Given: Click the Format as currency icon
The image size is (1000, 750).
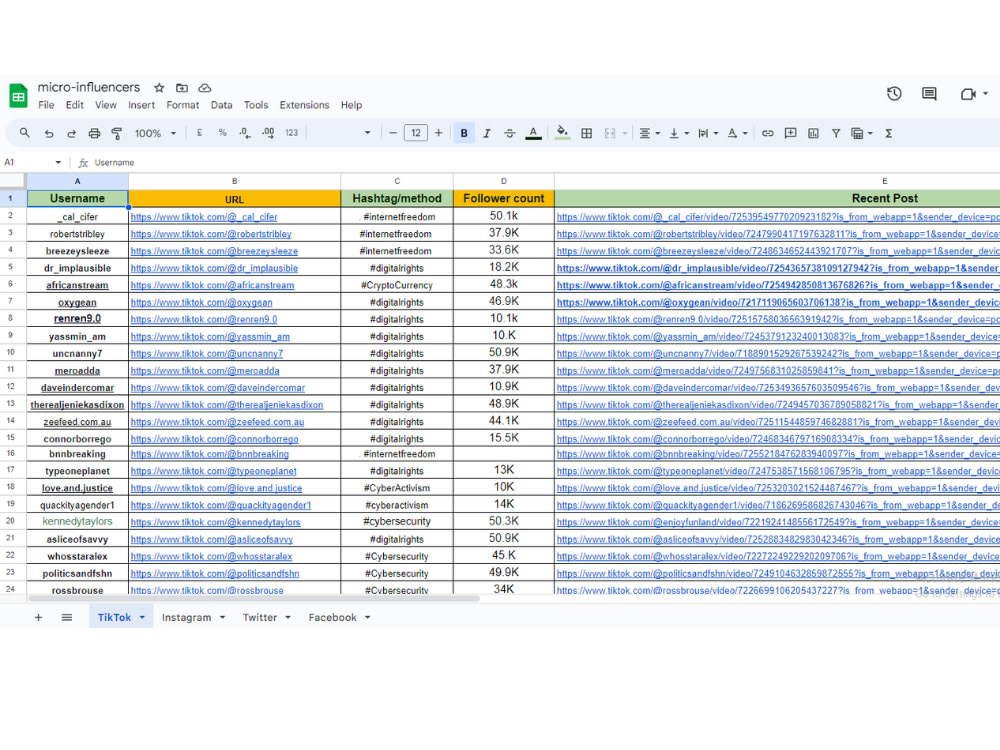Looking at the screenshot, I should 200,132.
